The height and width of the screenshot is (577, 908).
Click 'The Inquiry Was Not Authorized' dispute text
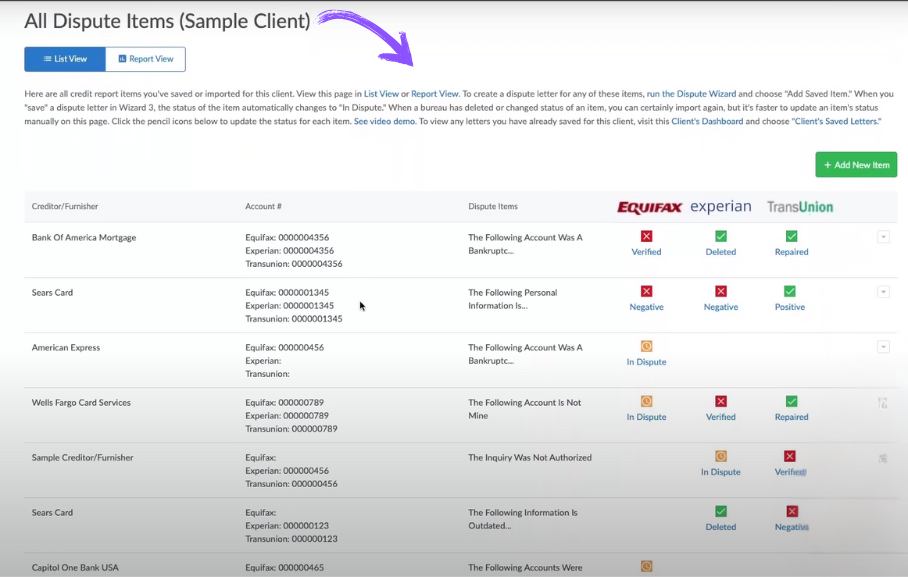click(x=530, y=458)
